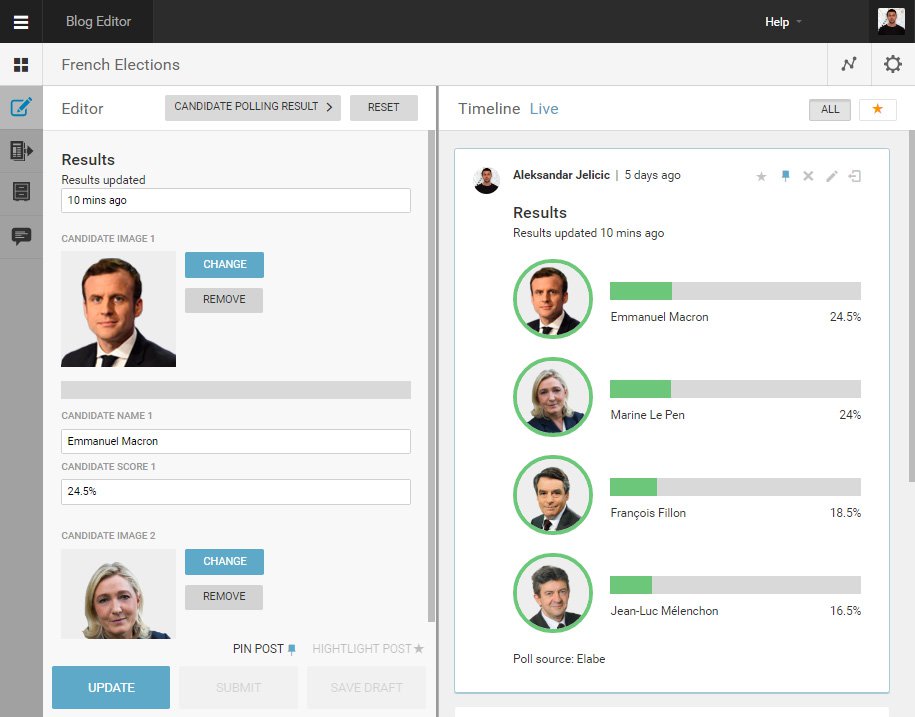The width and height of the screenshot is (915, 717).
Task: Open the user avatar account menu
Action: coord(891,22)
